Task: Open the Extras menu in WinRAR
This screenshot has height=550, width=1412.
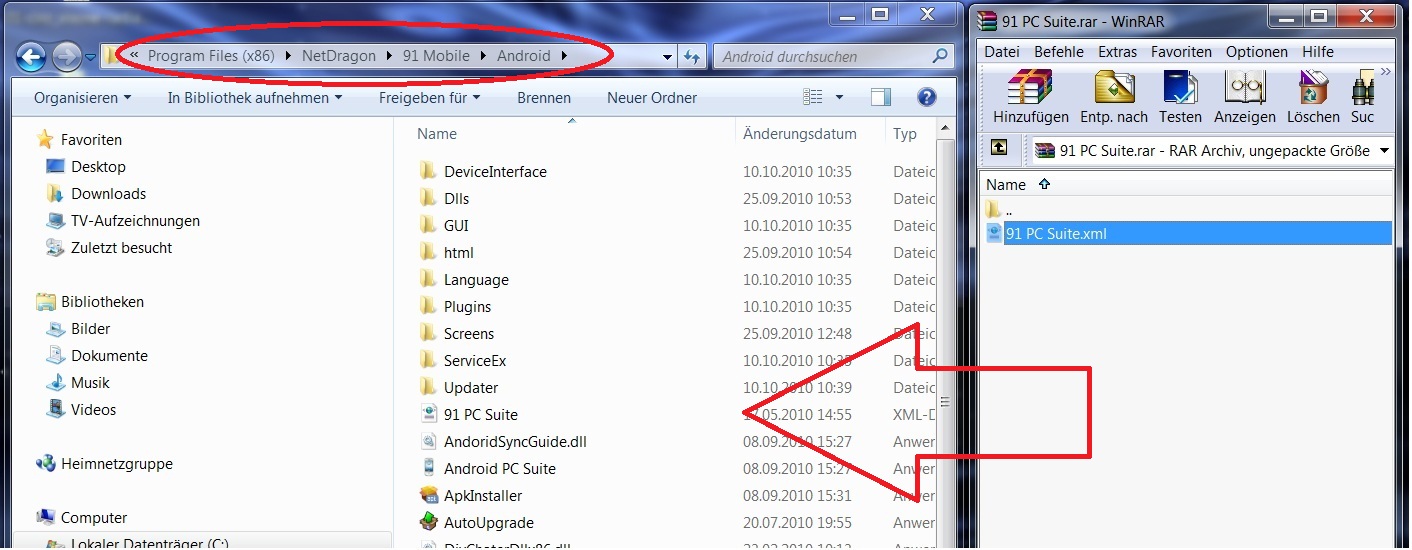Action: click(x=1117, y=52)
